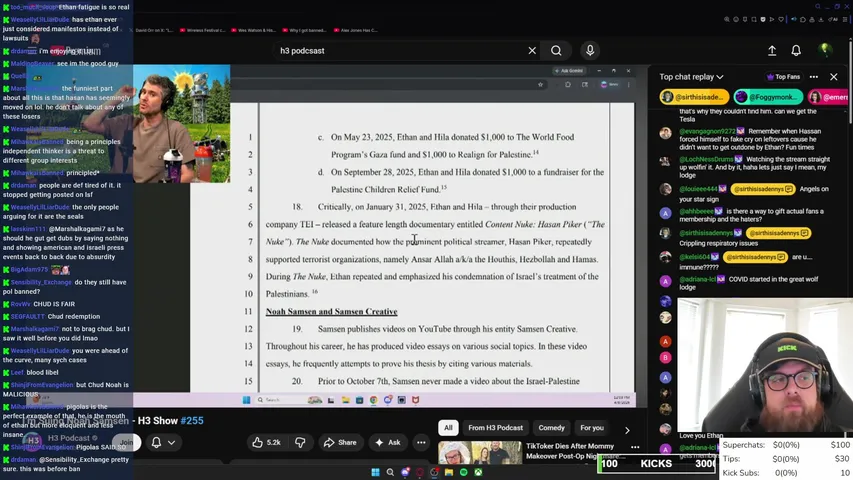Click @LochNessDrums username in chat
Screen dimensions: 853x480
tap(706, 159)
